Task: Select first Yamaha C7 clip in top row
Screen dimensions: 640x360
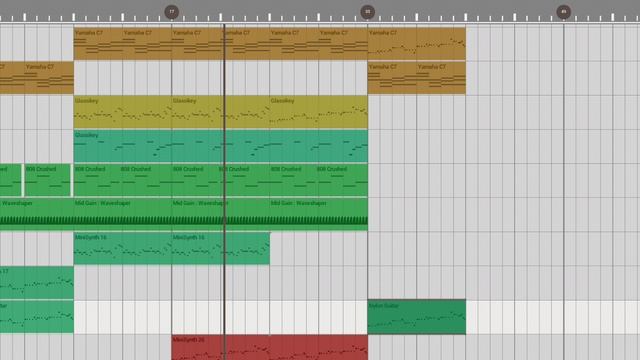Action: click(98, 44)
